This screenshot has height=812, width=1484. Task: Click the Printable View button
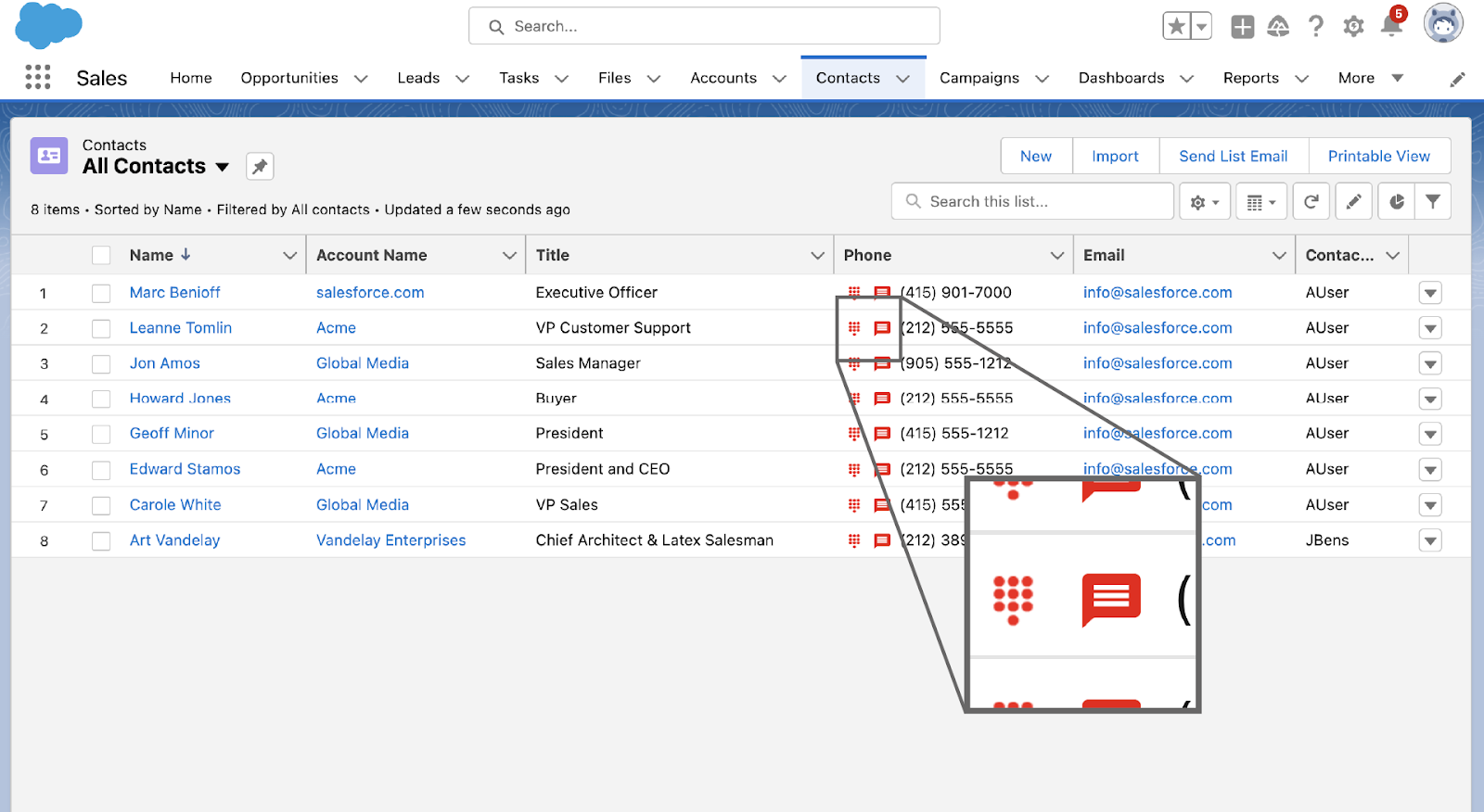tap(1379, 156)
